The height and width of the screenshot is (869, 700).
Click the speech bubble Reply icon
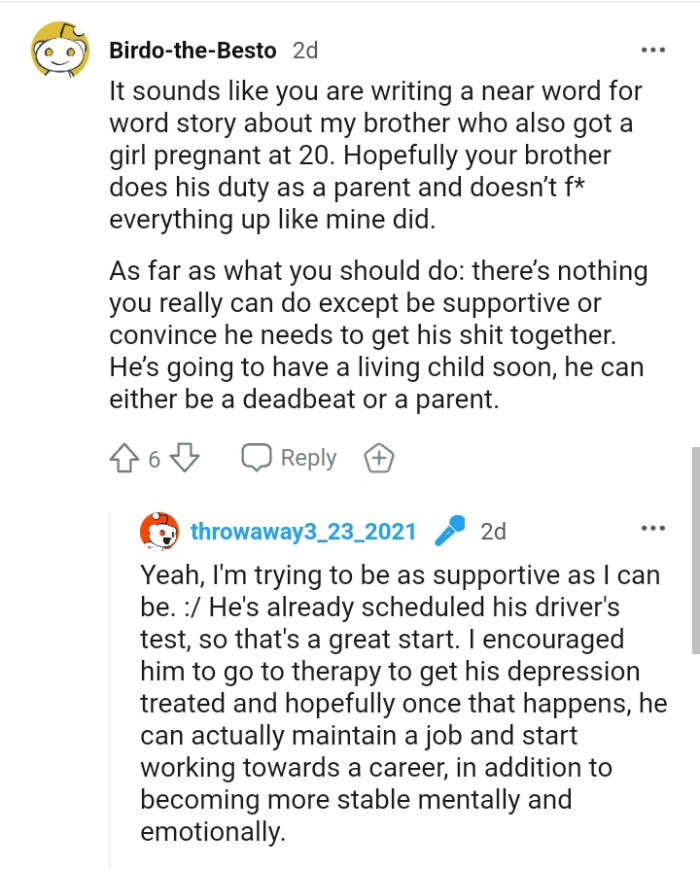pos(258,457)
